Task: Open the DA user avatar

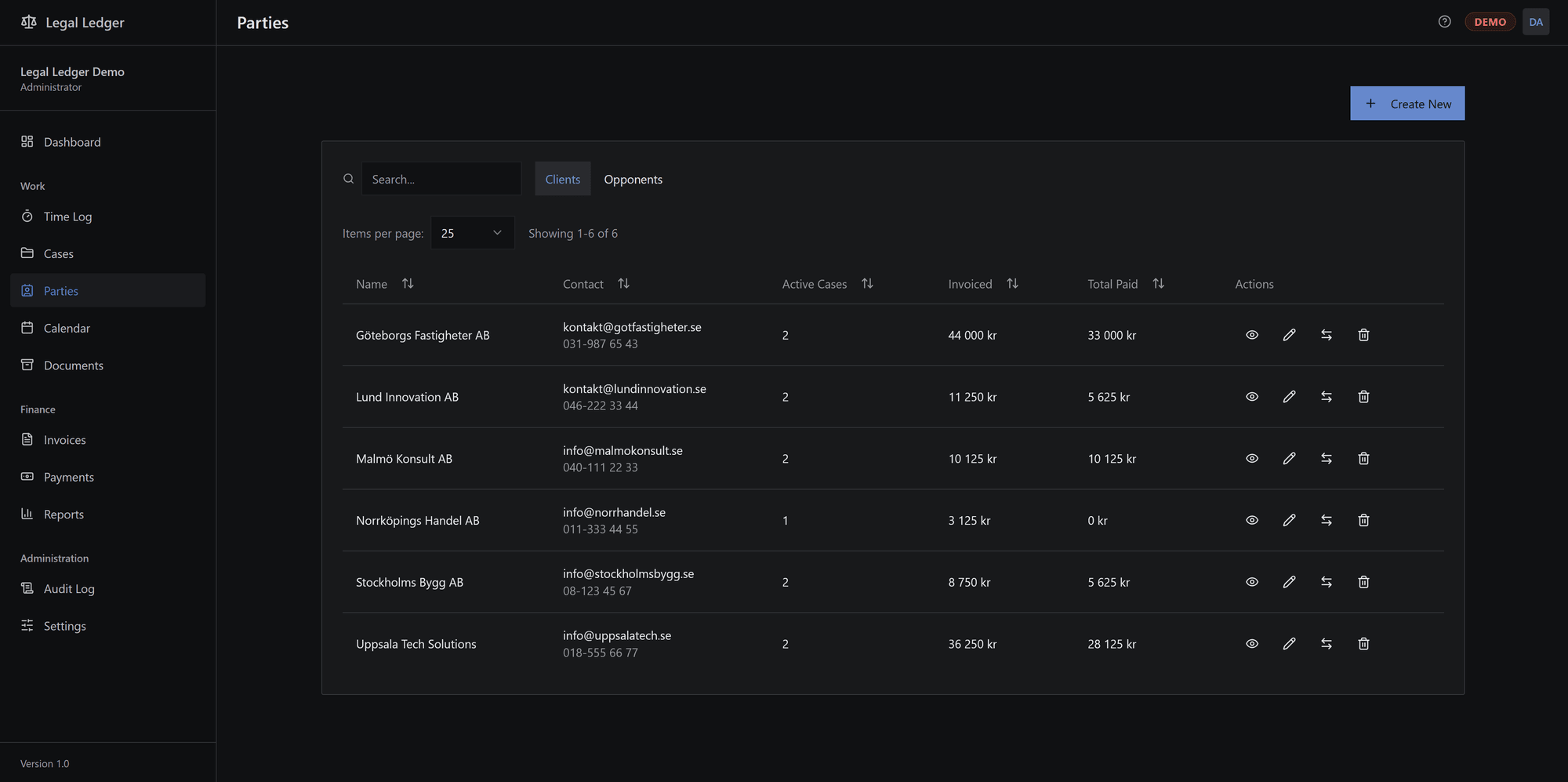Action: (x=1536, y=22)
